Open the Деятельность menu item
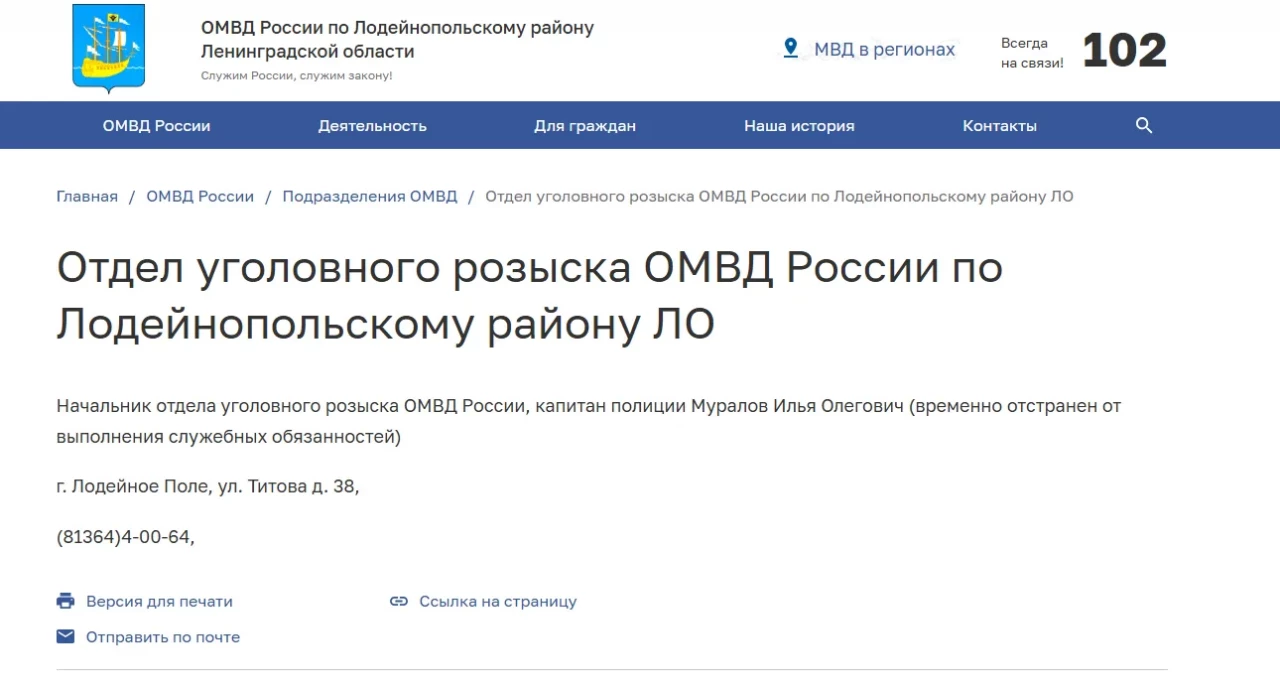Viewport: 1280px width, 689px height. tap(372, 126)
